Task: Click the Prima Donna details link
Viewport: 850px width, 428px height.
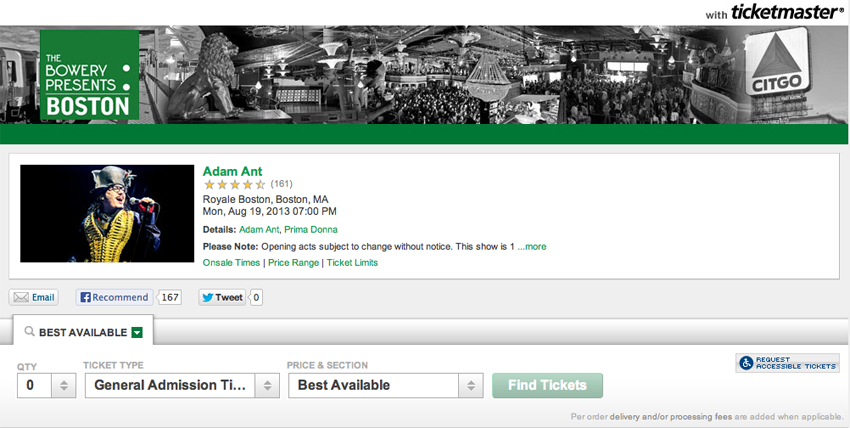Action: point(311,230)
